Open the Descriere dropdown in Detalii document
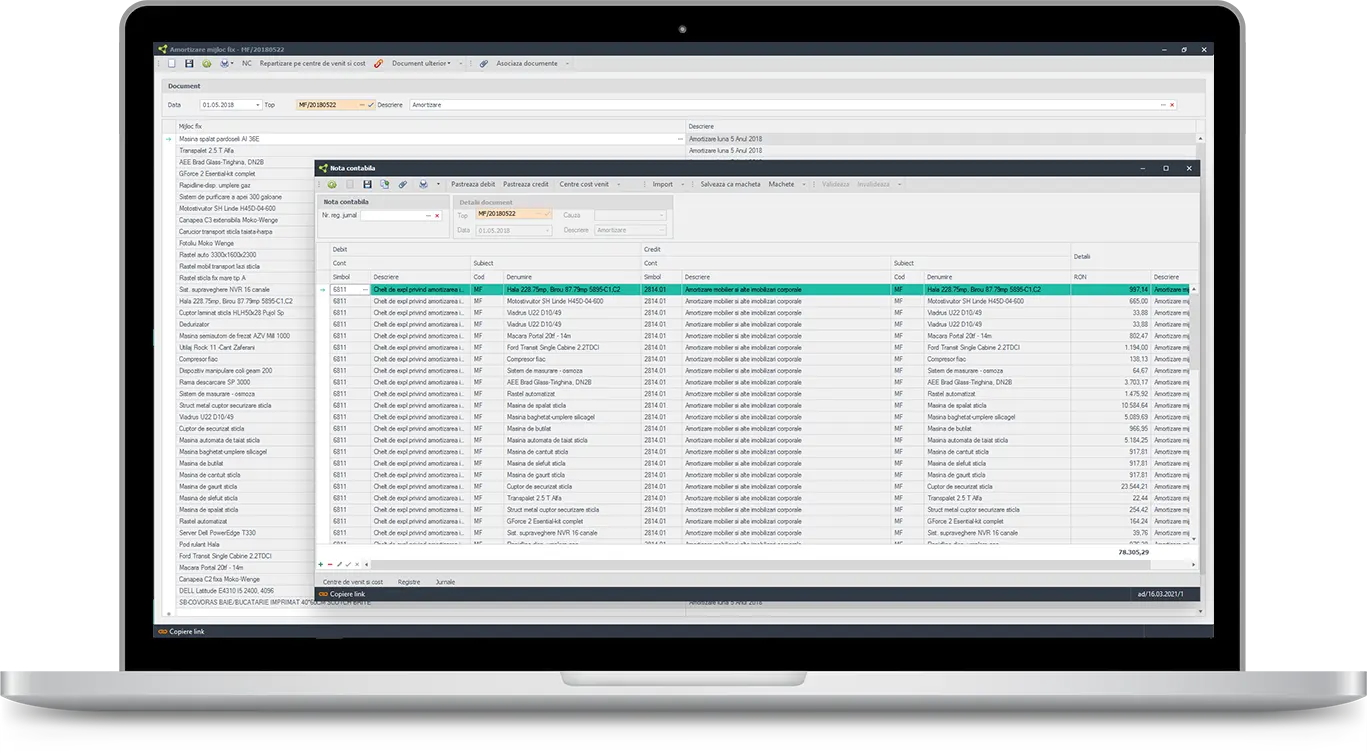This screenshot has width=1367, height=753. [x=661, y=230]
